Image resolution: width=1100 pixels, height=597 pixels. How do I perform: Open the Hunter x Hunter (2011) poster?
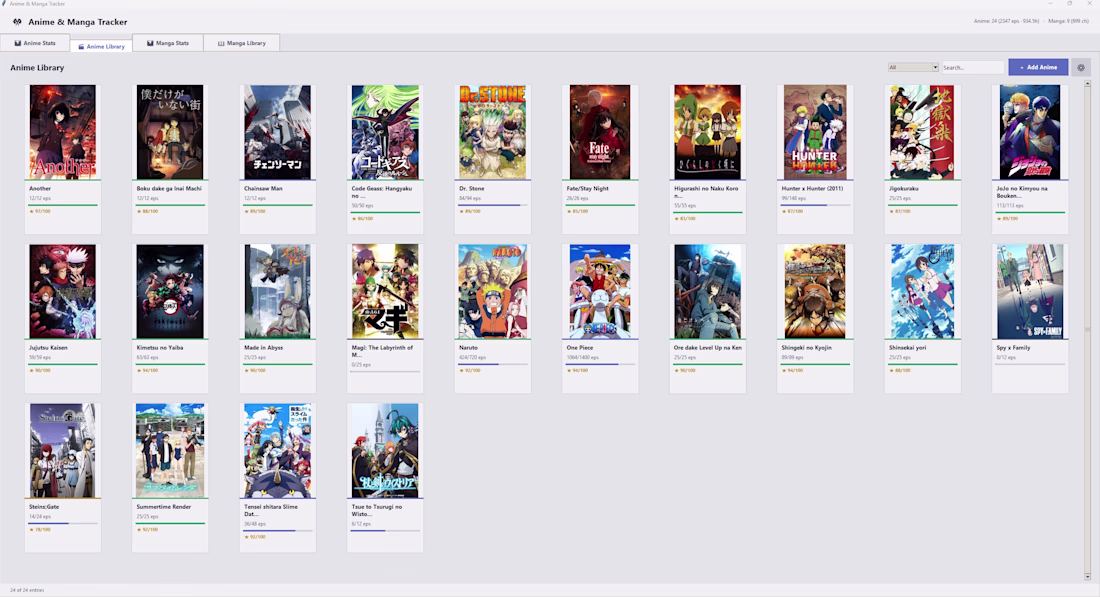tap(814, 132)
